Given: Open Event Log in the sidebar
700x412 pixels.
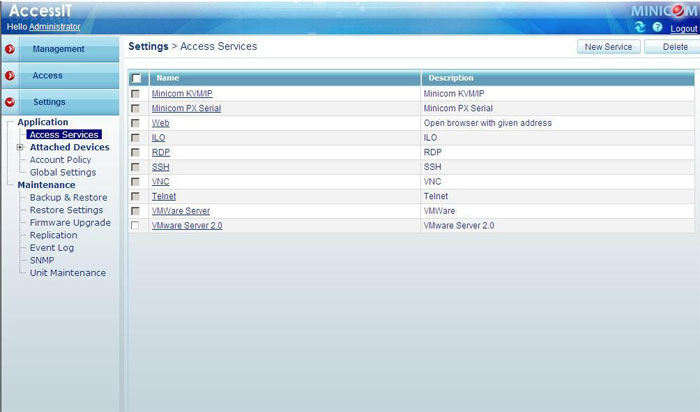Looking at the screenshot, I should [x=52, y=247].
